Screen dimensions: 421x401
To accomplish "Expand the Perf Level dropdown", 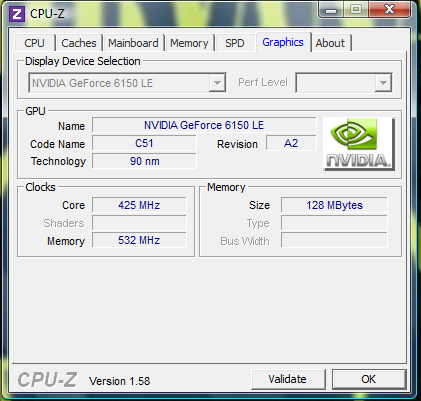I will point(383,83).
